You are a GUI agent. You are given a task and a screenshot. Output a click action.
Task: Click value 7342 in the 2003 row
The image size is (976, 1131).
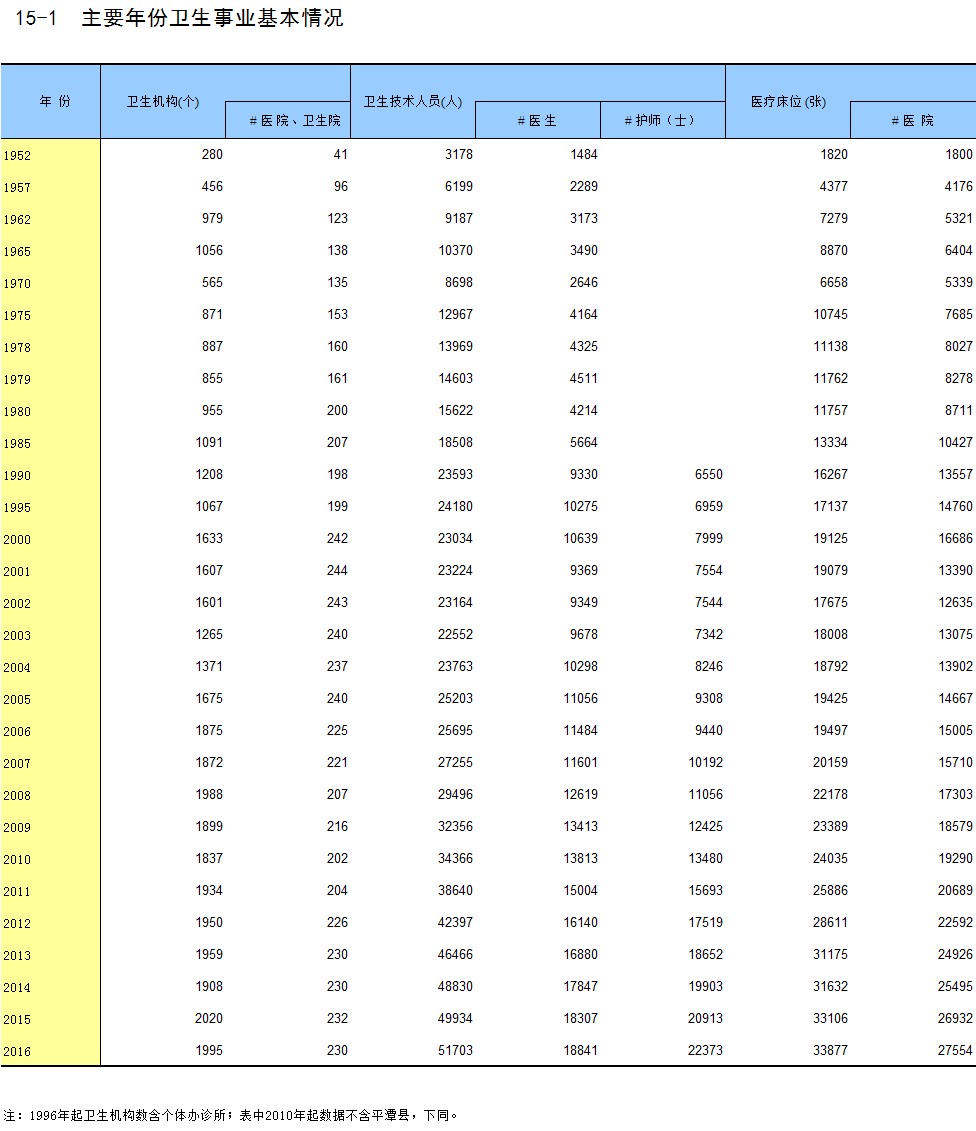[x=708, y=634]
